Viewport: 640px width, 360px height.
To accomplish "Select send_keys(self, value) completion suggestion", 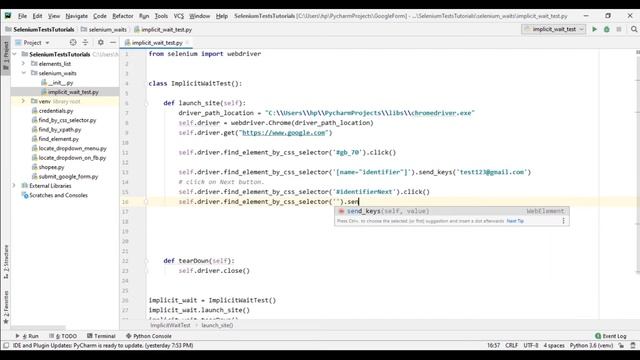I will coord(451,211).
